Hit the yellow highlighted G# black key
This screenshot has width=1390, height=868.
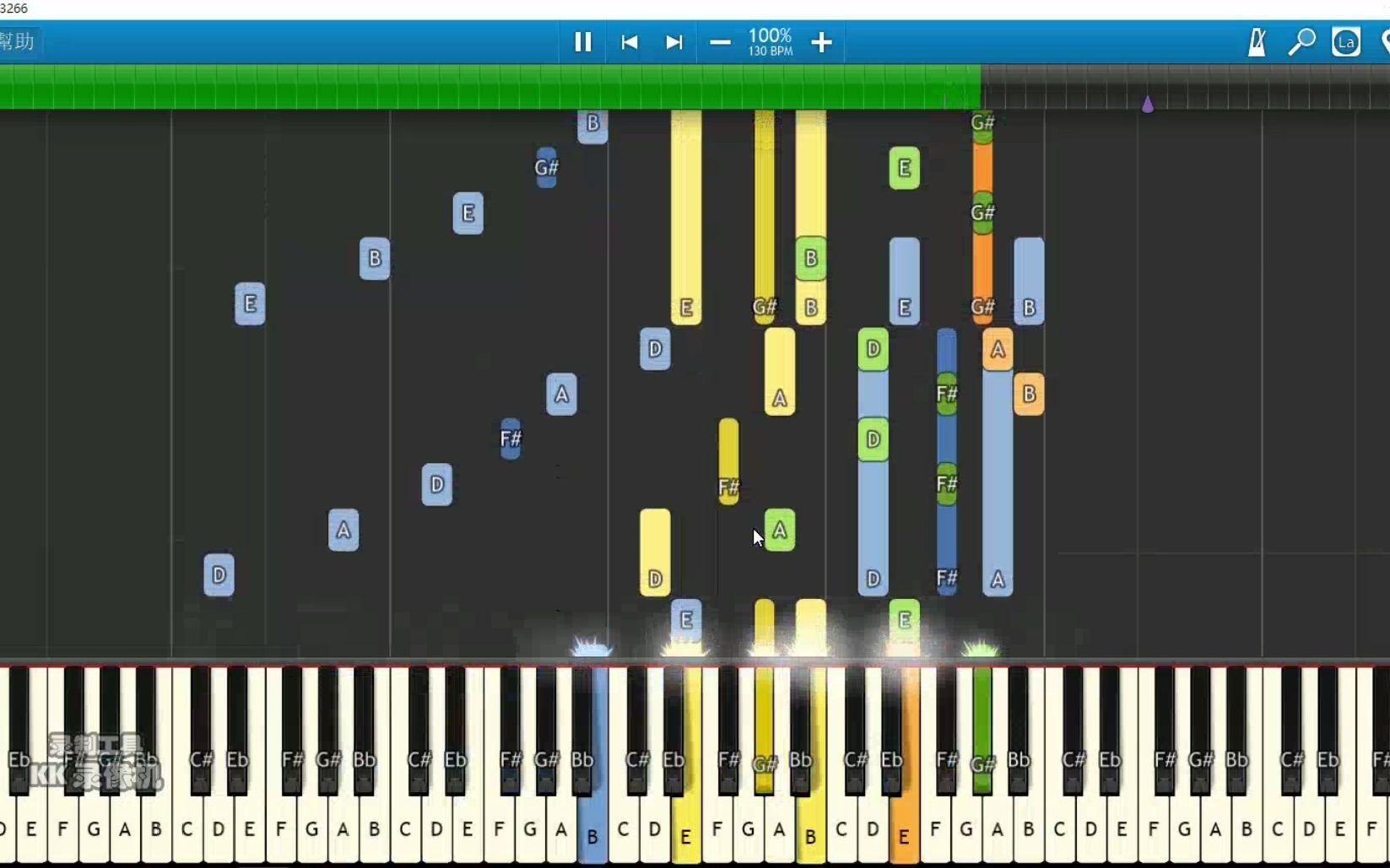pos(765,730)
